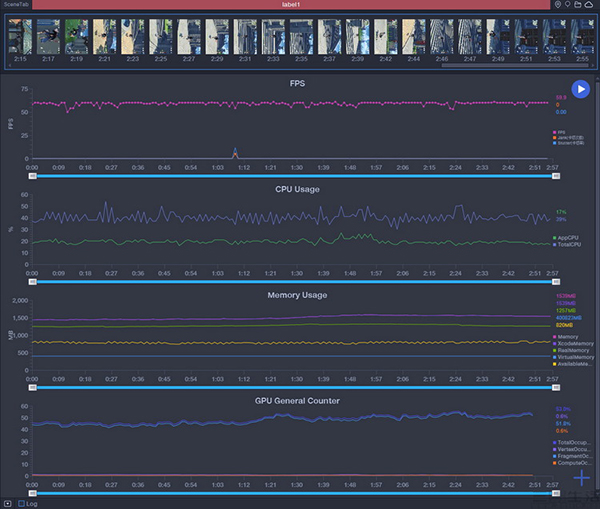
Task: Click the lightbulb icon in top bar
Action: (x=567, y=5)
